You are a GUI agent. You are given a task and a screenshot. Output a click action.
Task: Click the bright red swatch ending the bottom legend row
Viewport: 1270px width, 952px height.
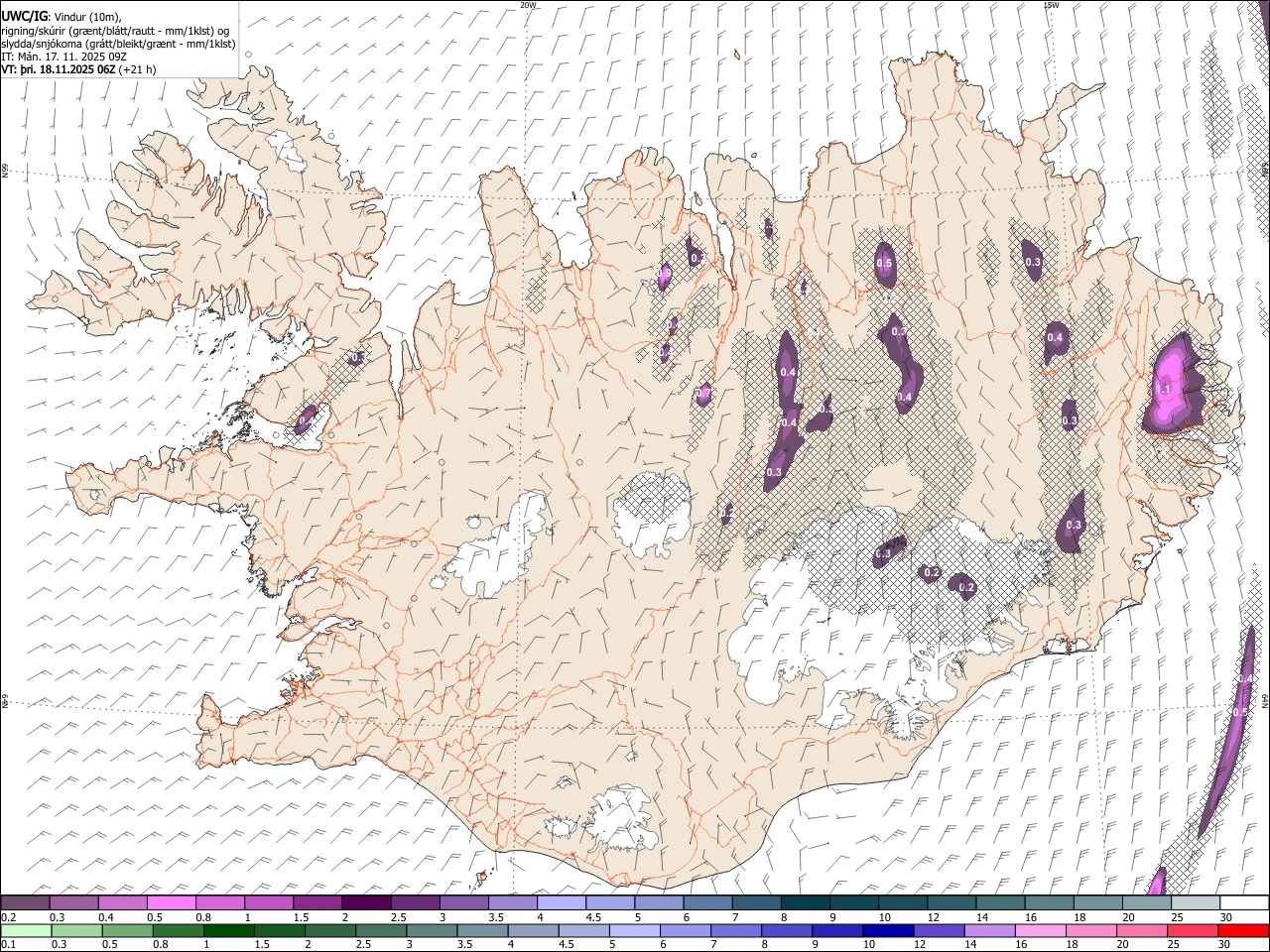tap(1244, 931)
